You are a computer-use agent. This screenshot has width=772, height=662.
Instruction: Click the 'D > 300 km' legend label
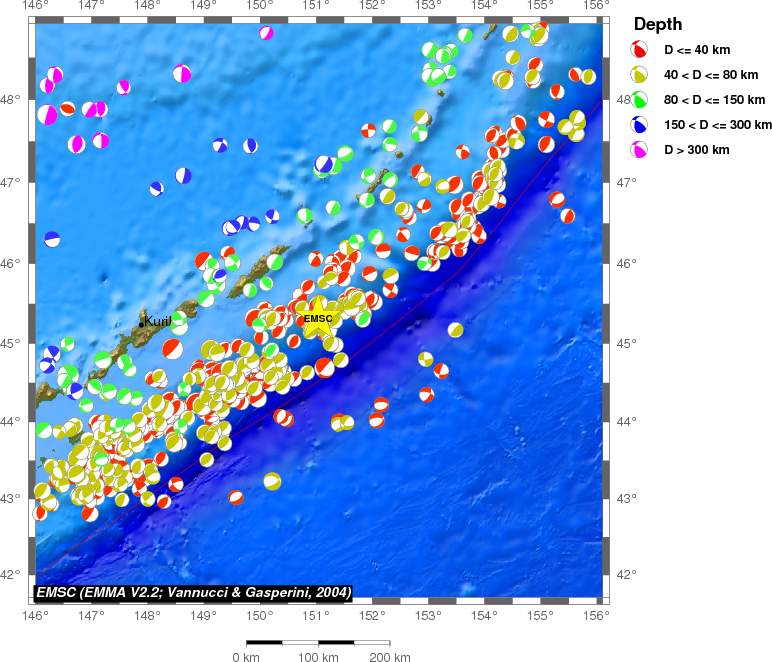(x=697, y=149)
